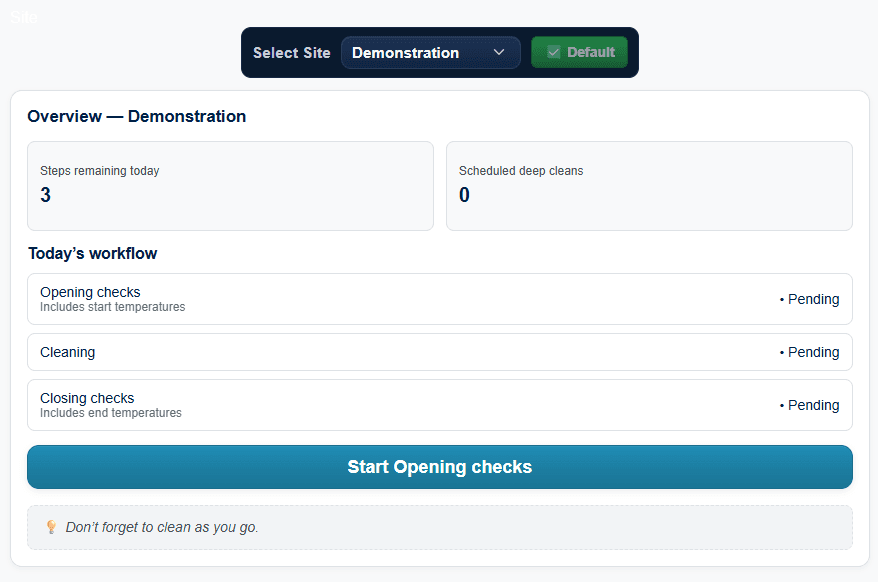
Task: Click the checkmark inside the Default badge
Action: point(552,52)
